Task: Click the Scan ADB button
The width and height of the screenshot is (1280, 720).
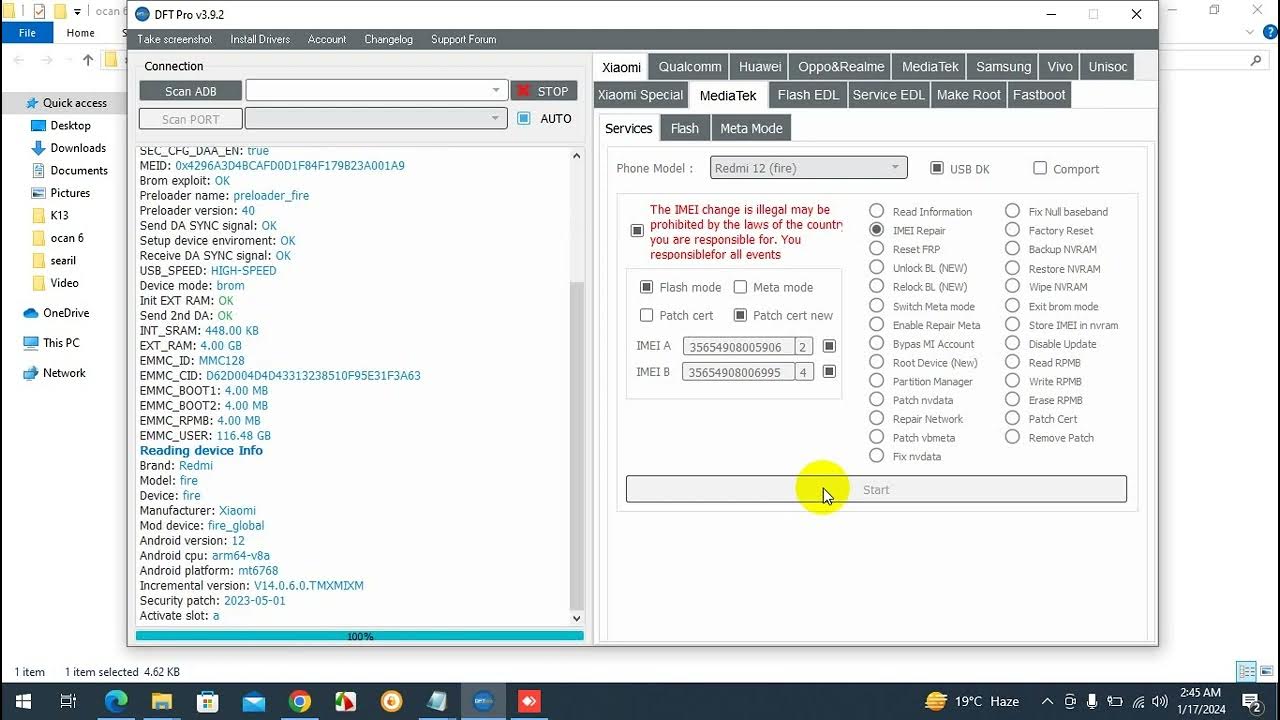Action: 191,91
